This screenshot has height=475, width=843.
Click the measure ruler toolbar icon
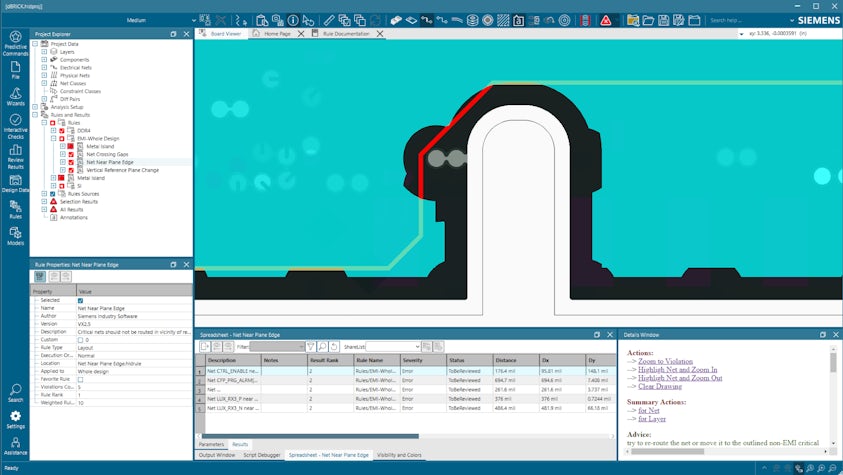(329, 20)
